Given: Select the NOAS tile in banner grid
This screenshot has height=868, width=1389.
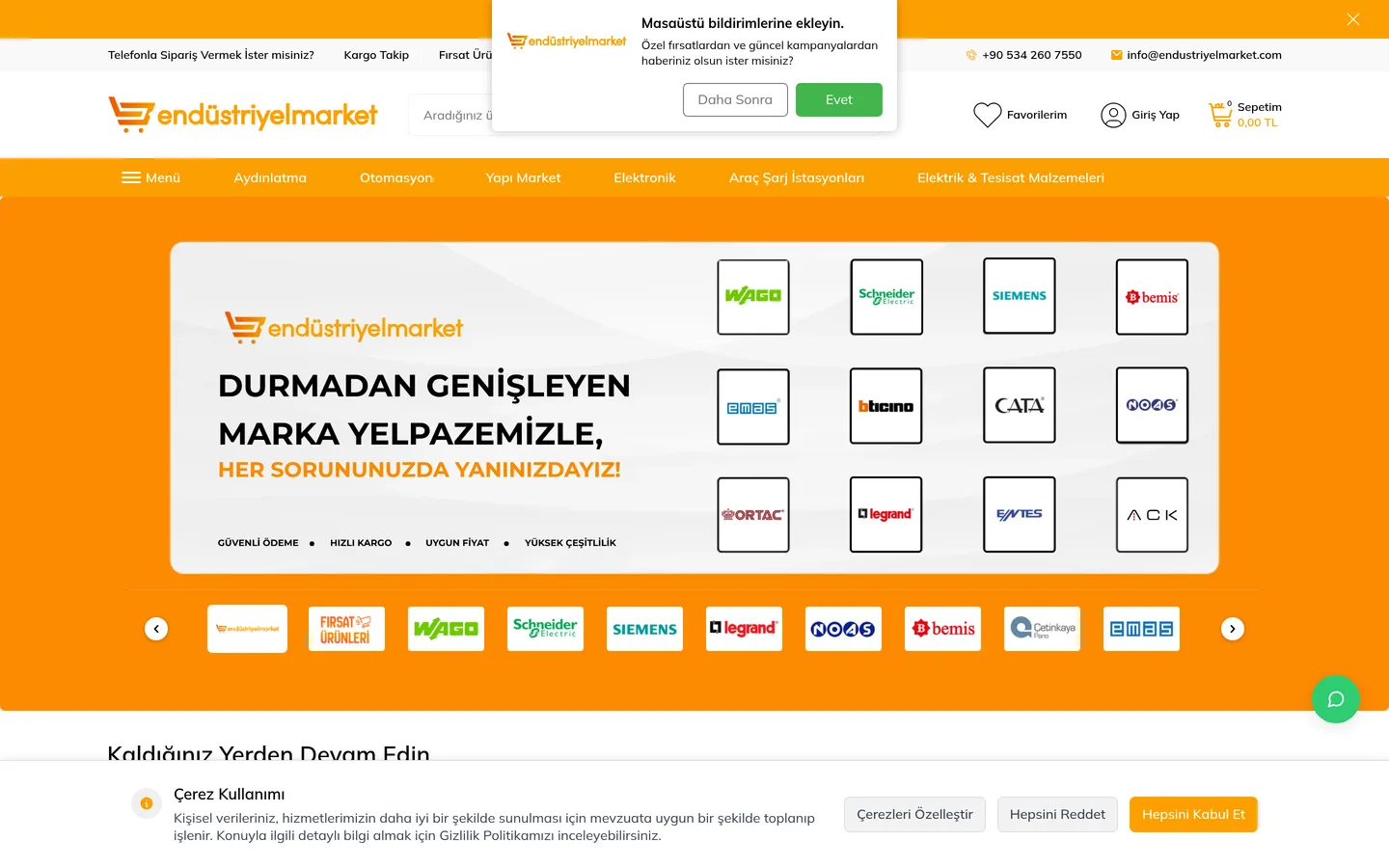Looking at the screenshot, I should tap(1152, 405).
